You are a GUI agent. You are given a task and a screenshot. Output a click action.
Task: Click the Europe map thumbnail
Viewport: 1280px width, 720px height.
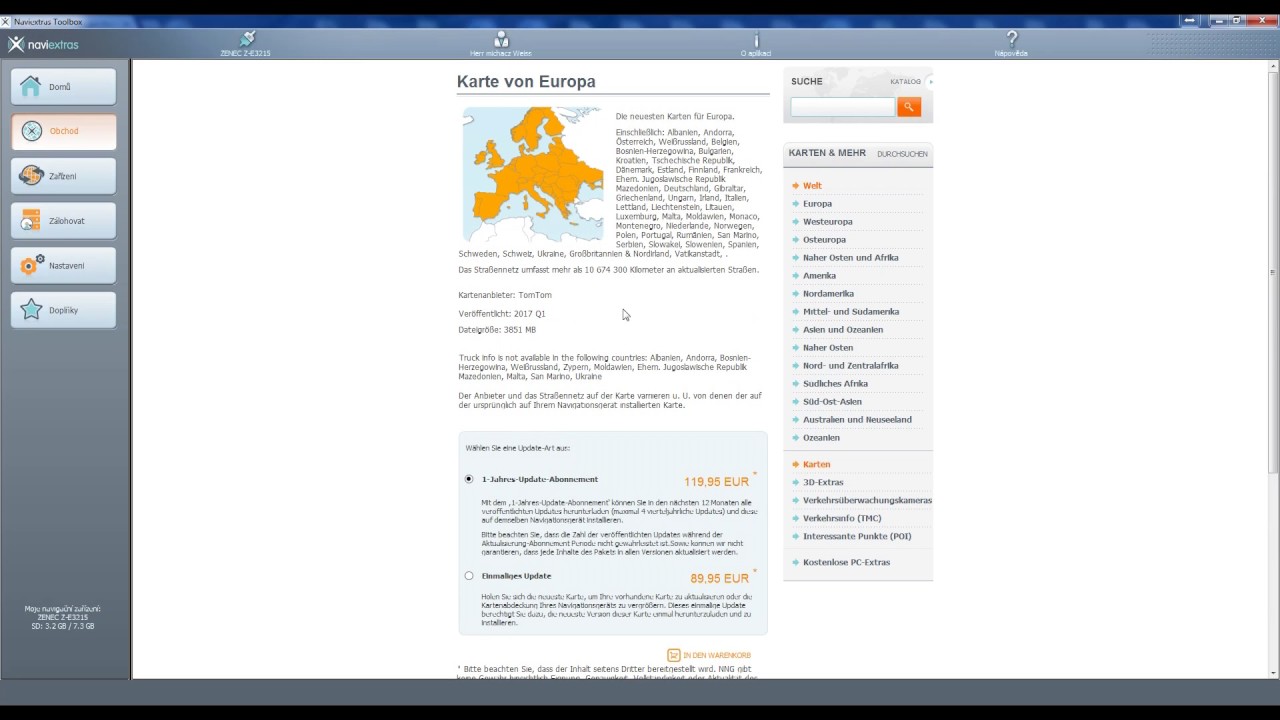(533, 175)
